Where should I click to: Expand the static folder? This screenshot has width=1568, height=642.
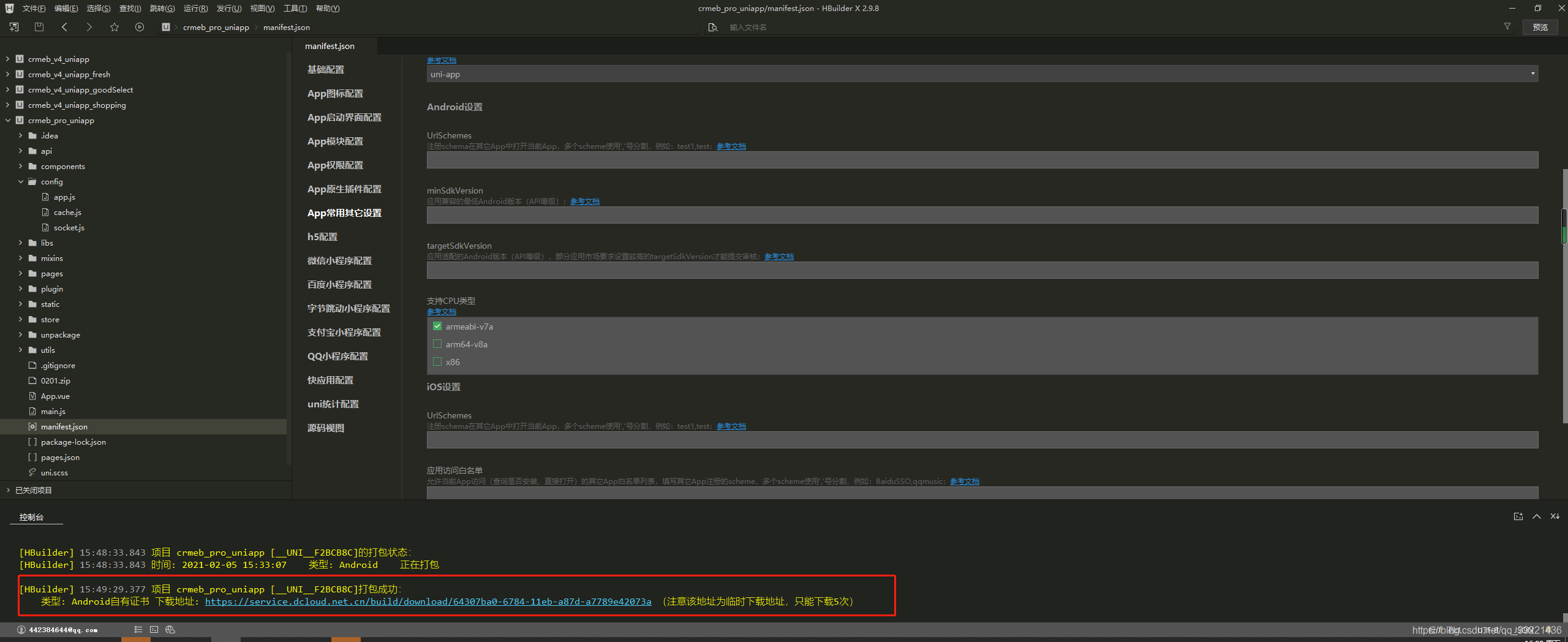(x=20, y=304)
